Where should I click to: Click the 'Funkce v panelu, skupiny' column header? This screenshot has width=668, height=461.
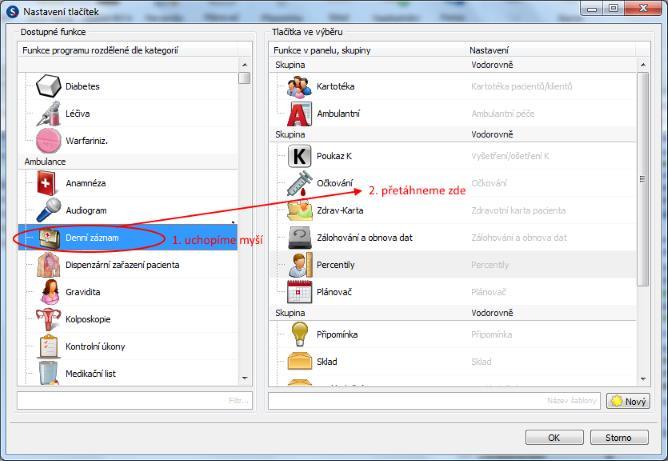click(368, 50)
